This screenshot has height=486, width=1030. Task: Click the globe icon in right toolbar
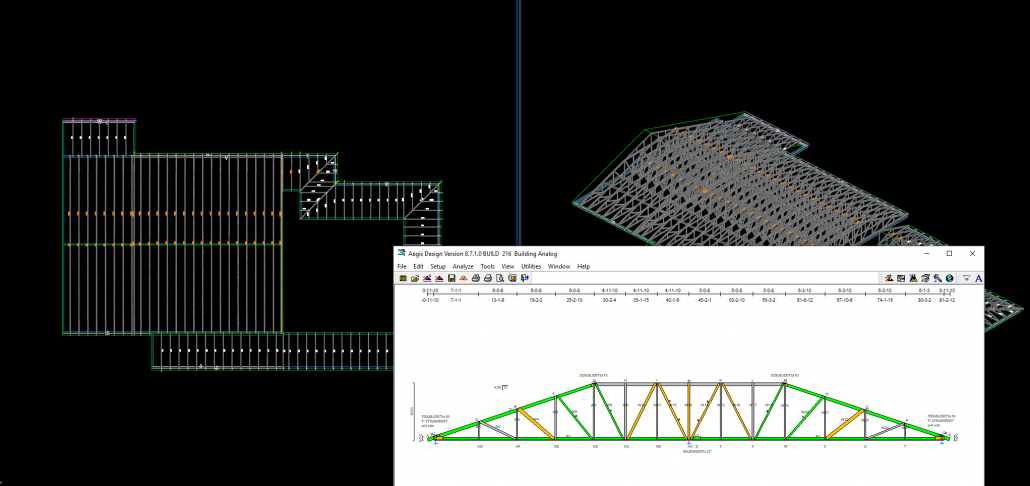[x=949, y=278]
